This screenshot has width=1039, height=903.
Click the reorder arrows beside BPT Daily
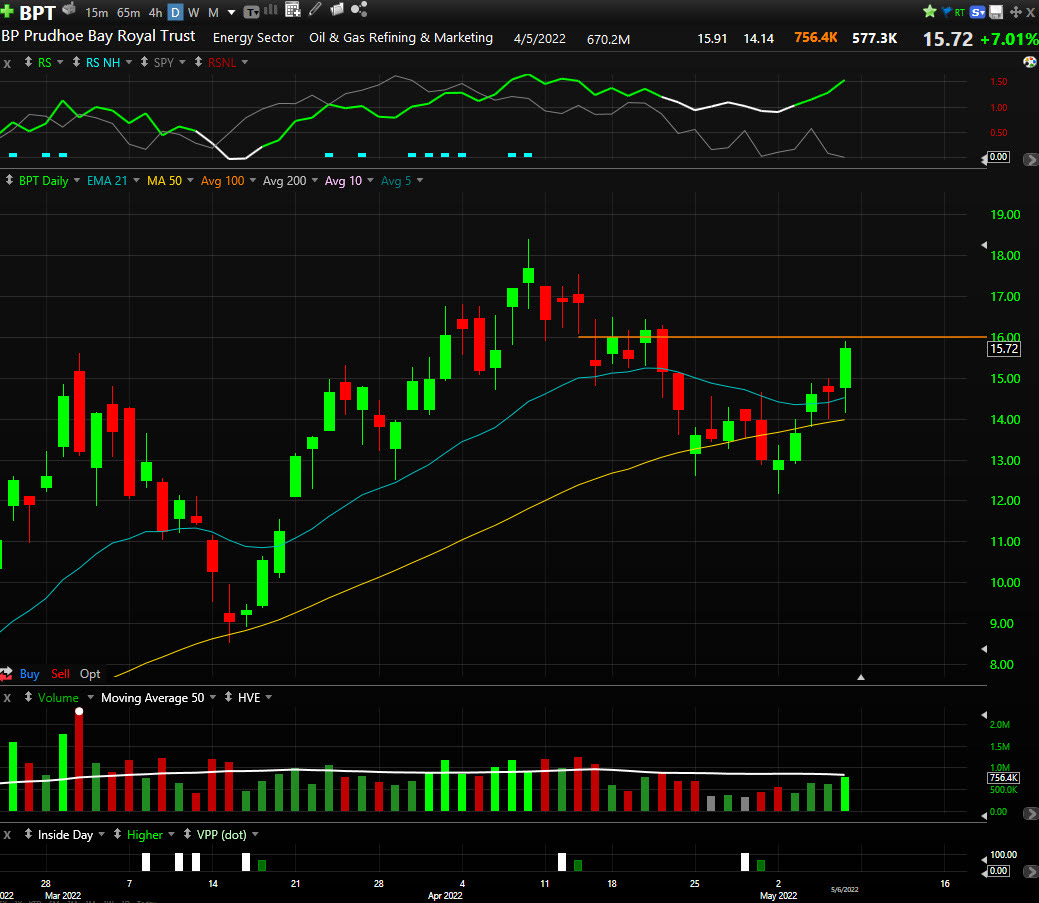pyautogui.click(x=9, y=180)
